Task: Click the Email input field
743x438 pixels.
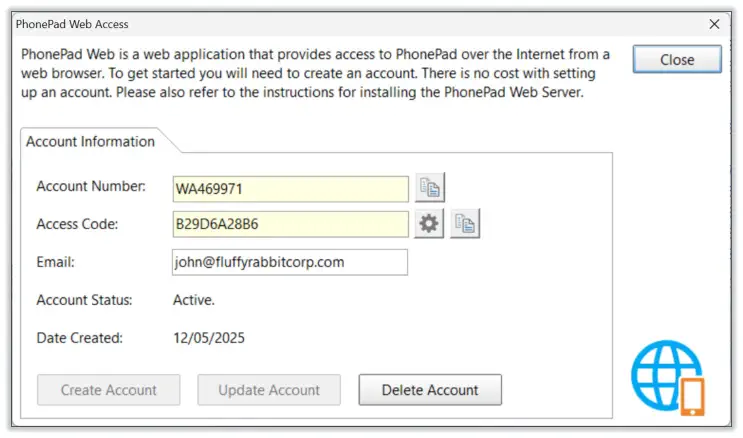Action: 290,262
